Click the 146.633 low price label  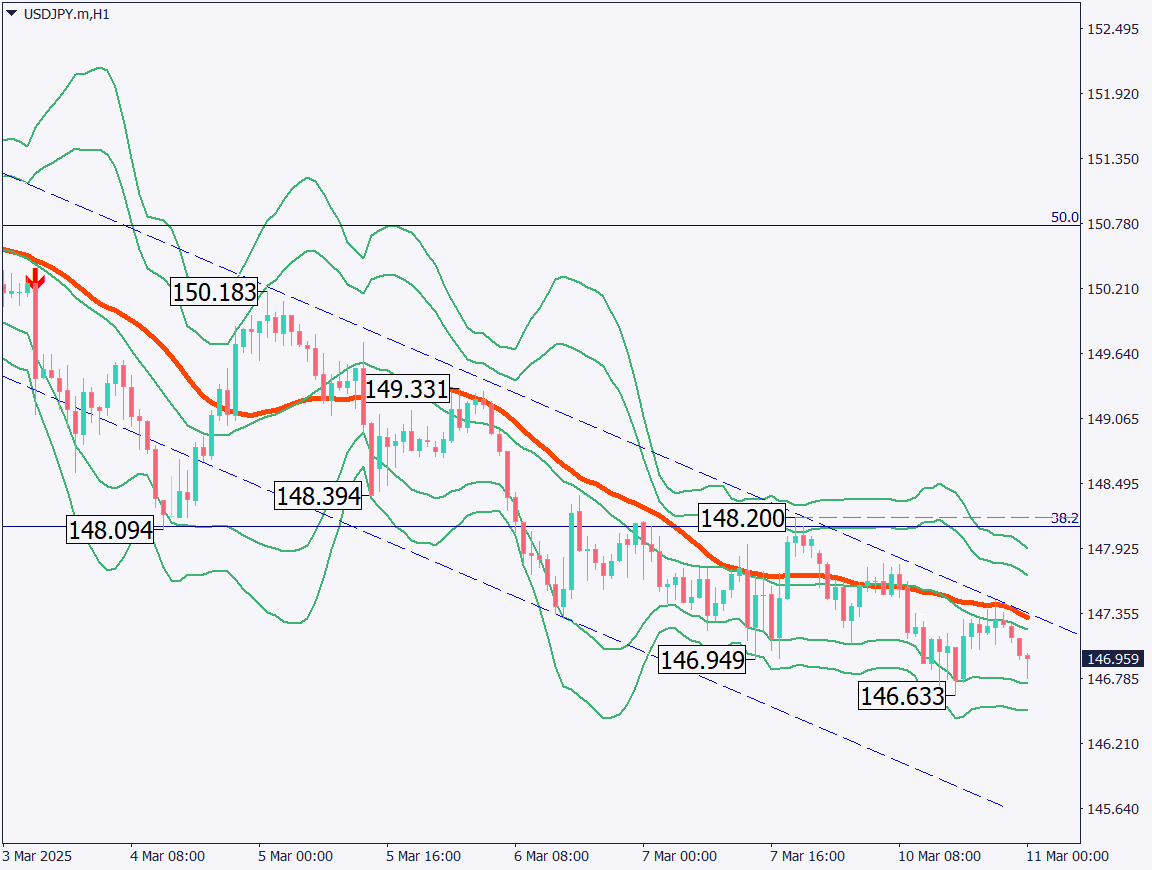(902, 696)
